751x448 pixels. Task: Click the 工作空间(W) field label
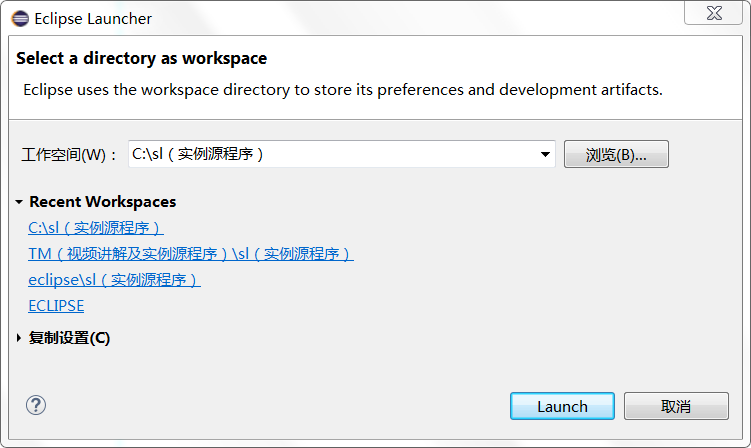coord(69,155)
